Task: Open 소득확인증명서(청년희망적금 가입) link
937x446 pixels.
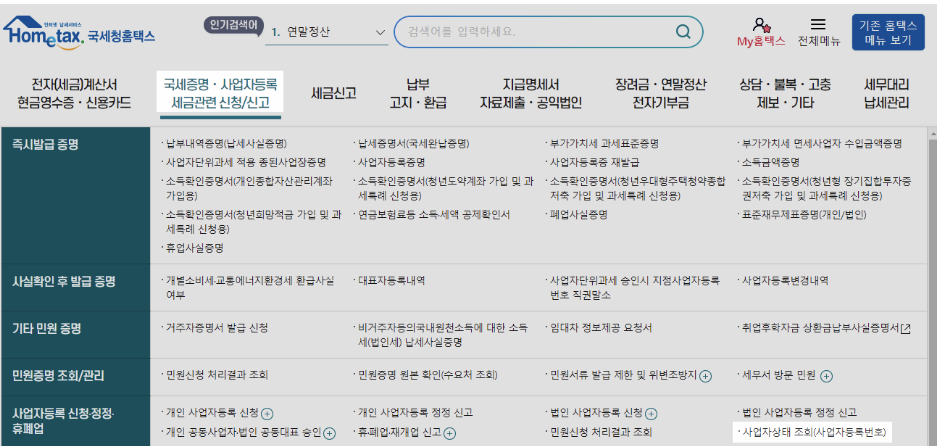Action: 253,221
